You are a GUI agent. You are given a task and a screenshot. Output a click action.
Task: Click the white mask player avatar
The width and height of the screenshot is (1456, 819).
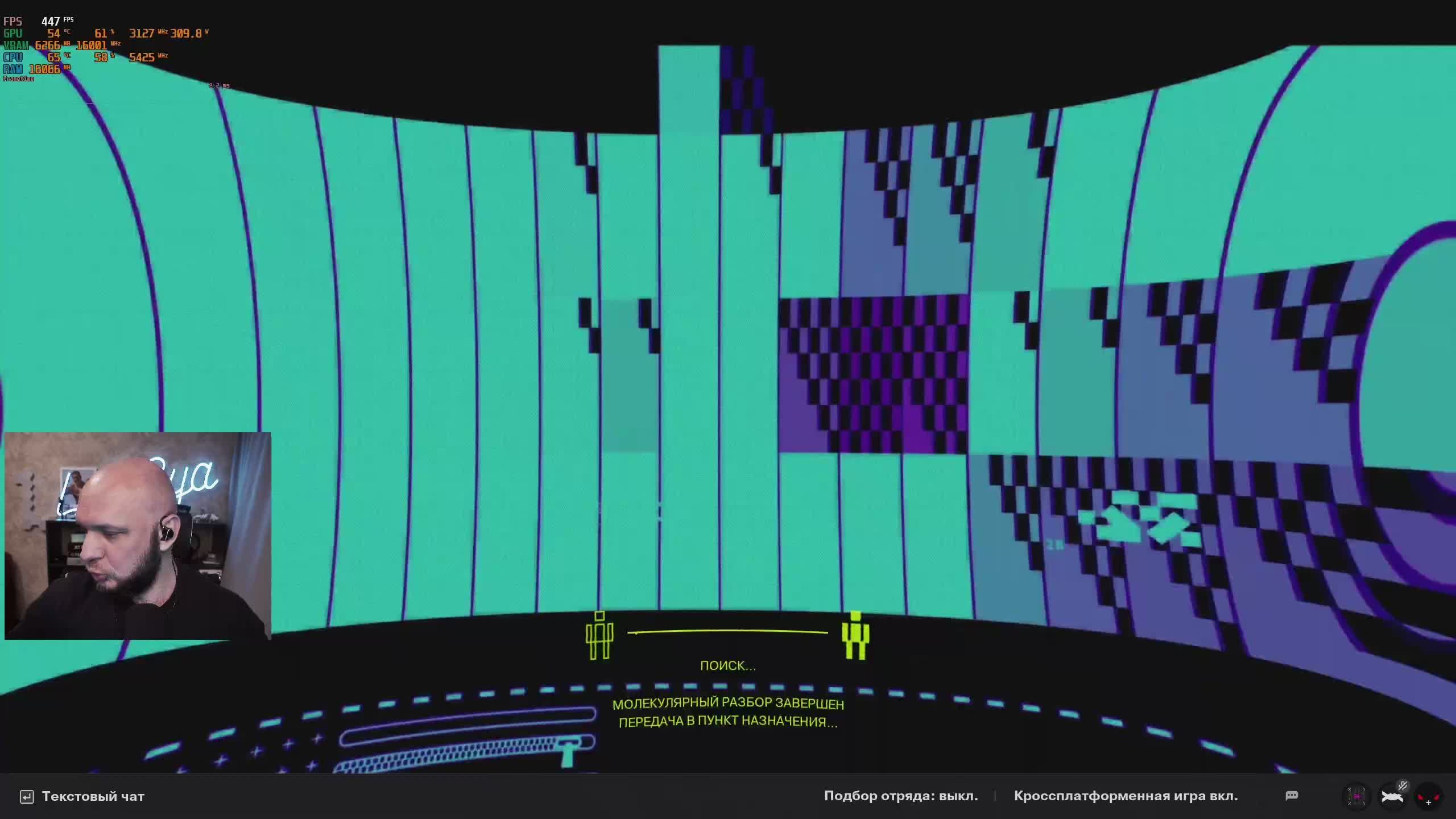point(1391,797)
